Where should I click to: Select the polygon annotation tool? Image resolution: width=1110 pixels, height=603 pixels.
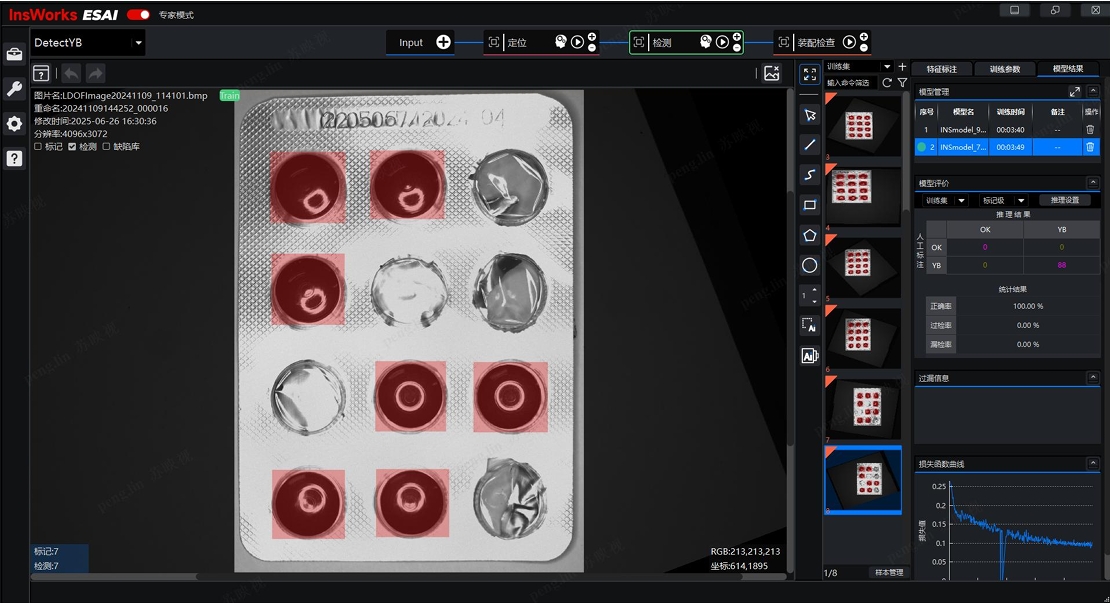810,235
